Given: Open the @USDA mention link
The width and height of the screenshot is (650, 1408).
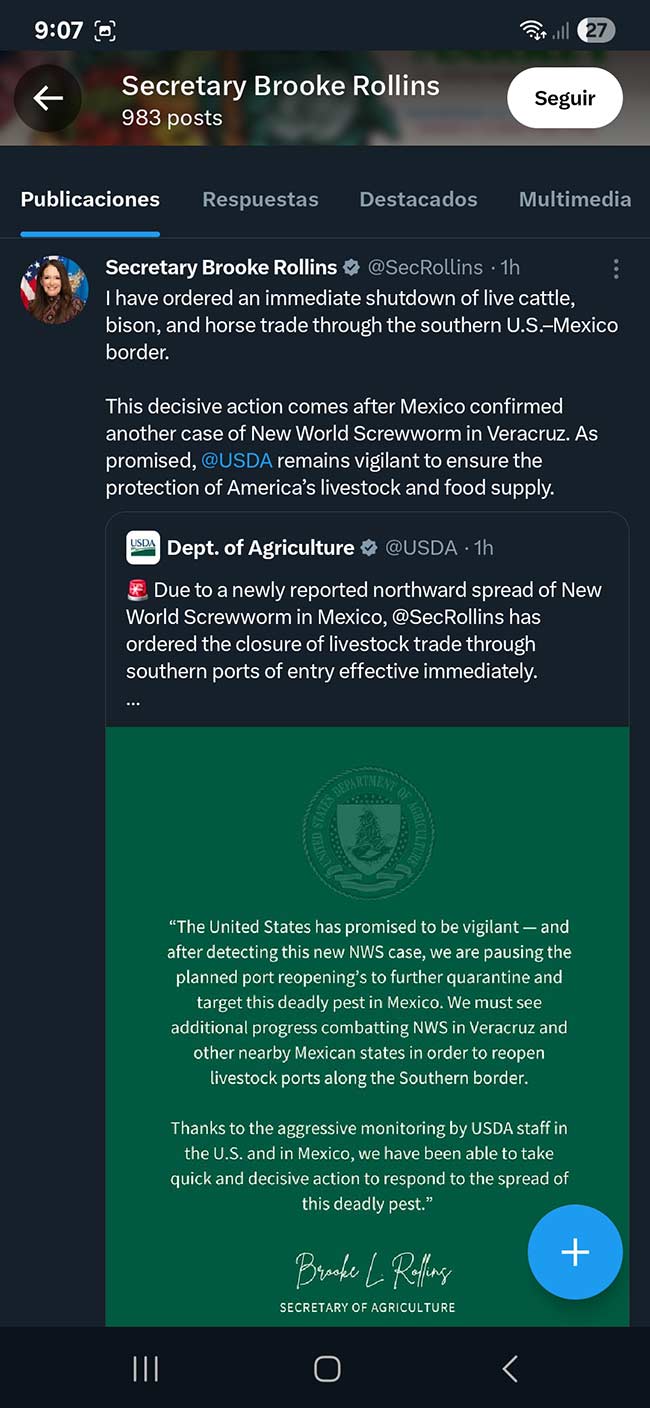Looking at the screenshot, I should pos(237,461).
